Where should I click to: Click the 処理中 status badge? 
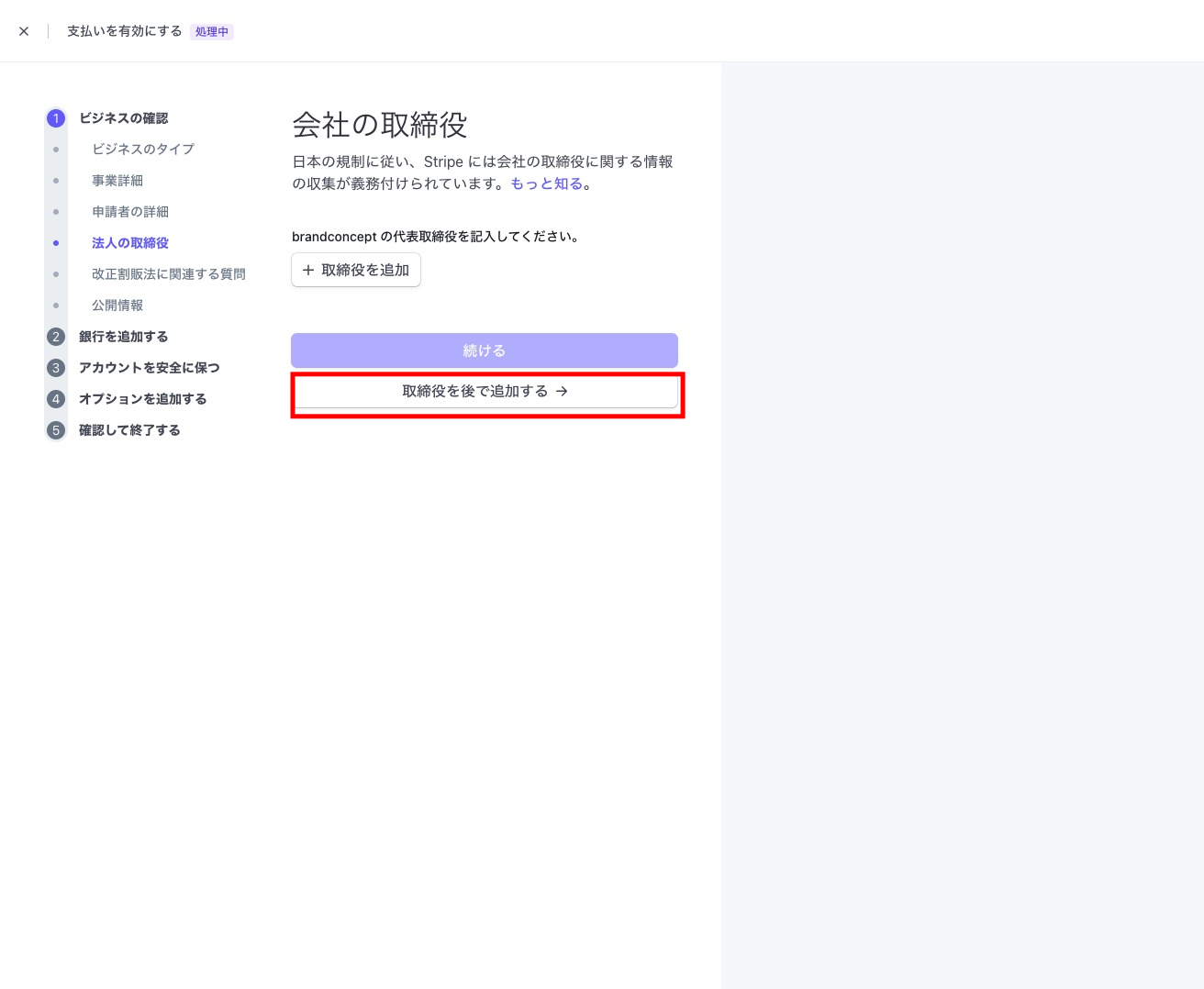(212, 32)
